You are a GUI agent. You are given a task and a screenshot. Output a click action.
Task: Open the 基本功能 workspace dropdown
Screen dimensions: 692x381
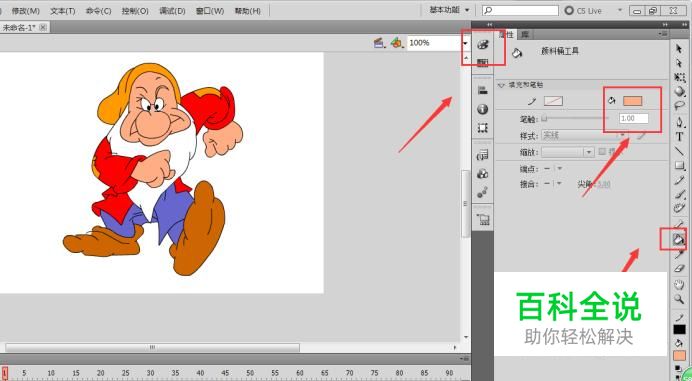click(449, 10)
